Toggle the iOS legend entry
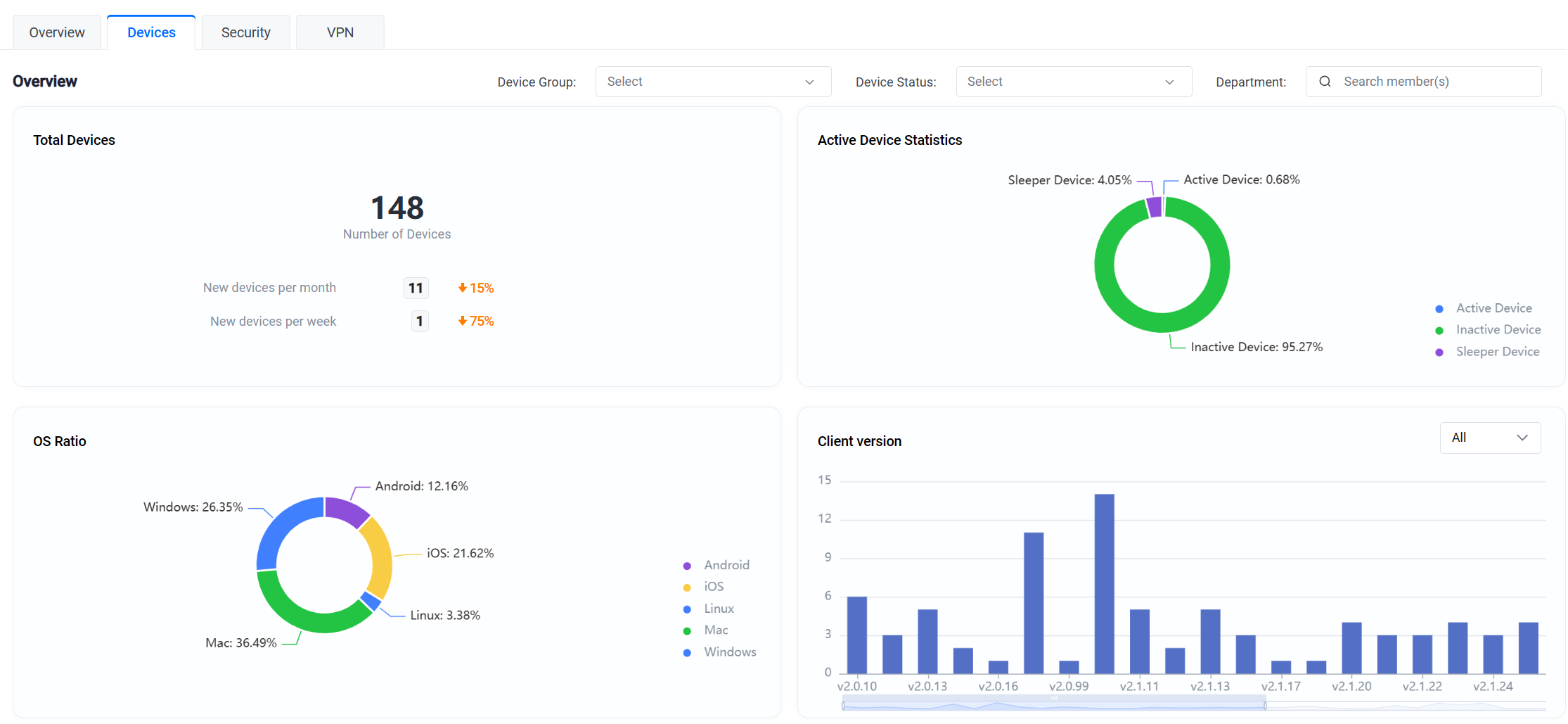 pos(703,587)
